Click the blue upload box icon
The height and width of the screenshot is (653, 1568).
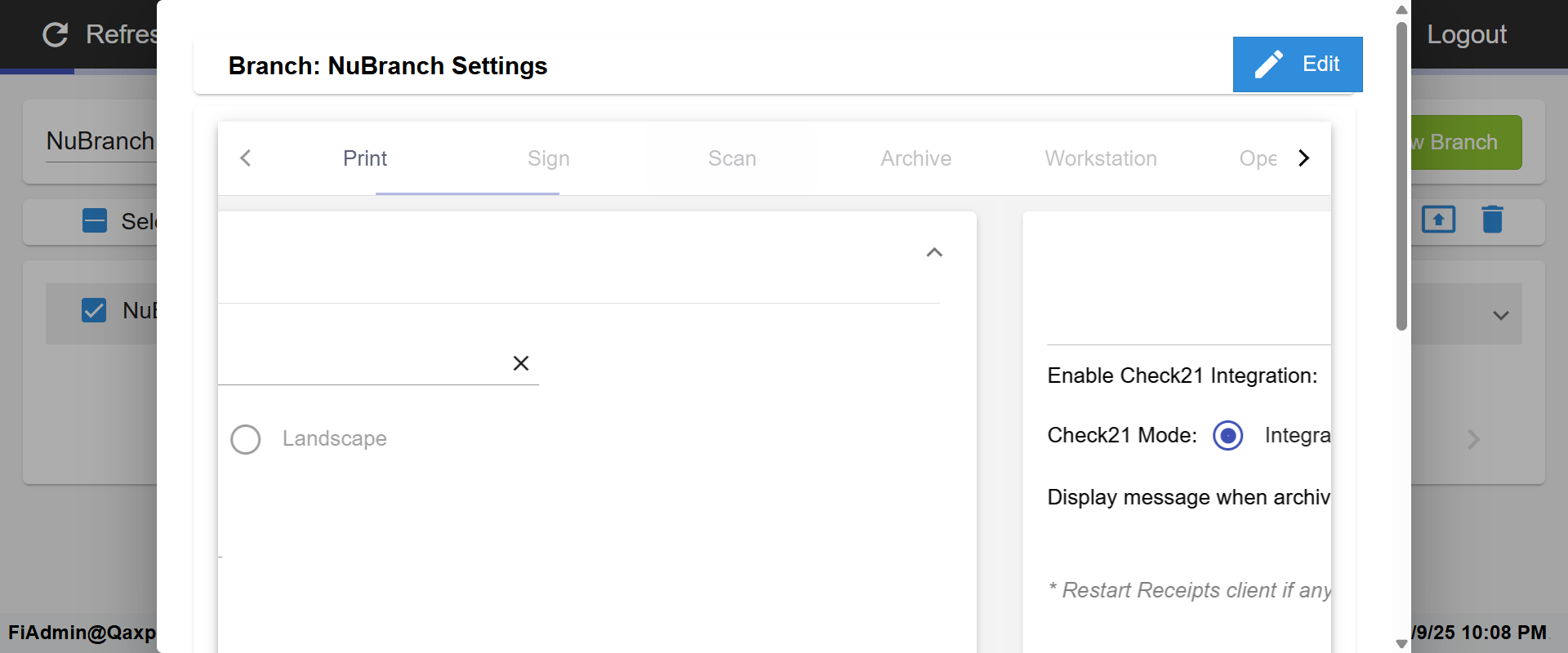pos(1438,220)
